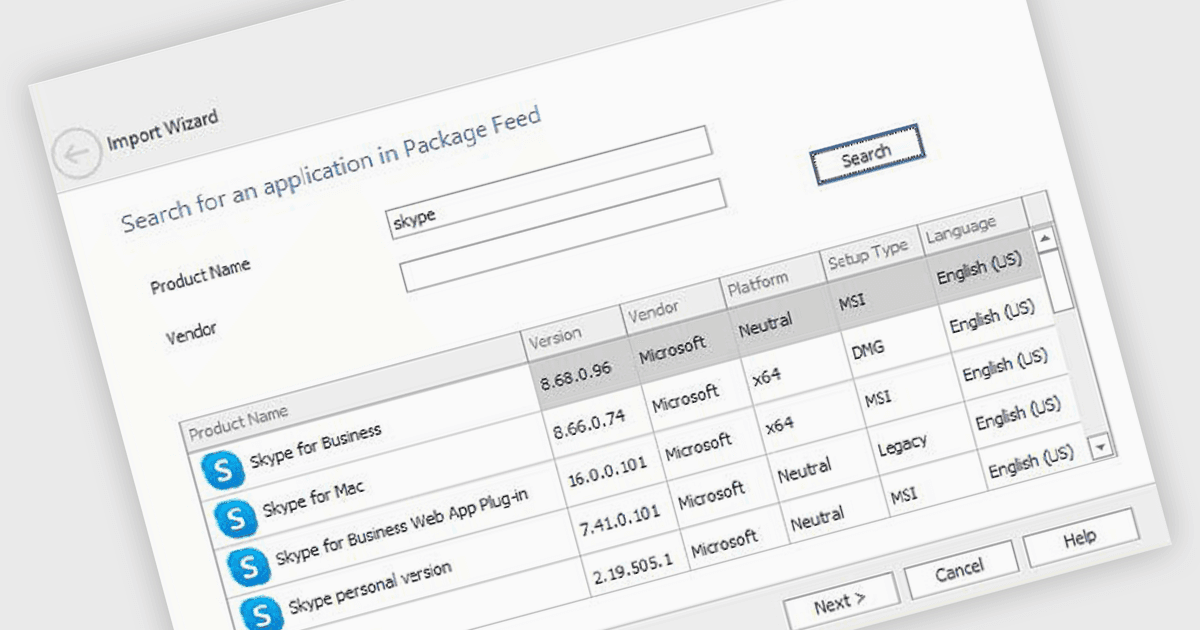Click the Search button

(866, 154)
